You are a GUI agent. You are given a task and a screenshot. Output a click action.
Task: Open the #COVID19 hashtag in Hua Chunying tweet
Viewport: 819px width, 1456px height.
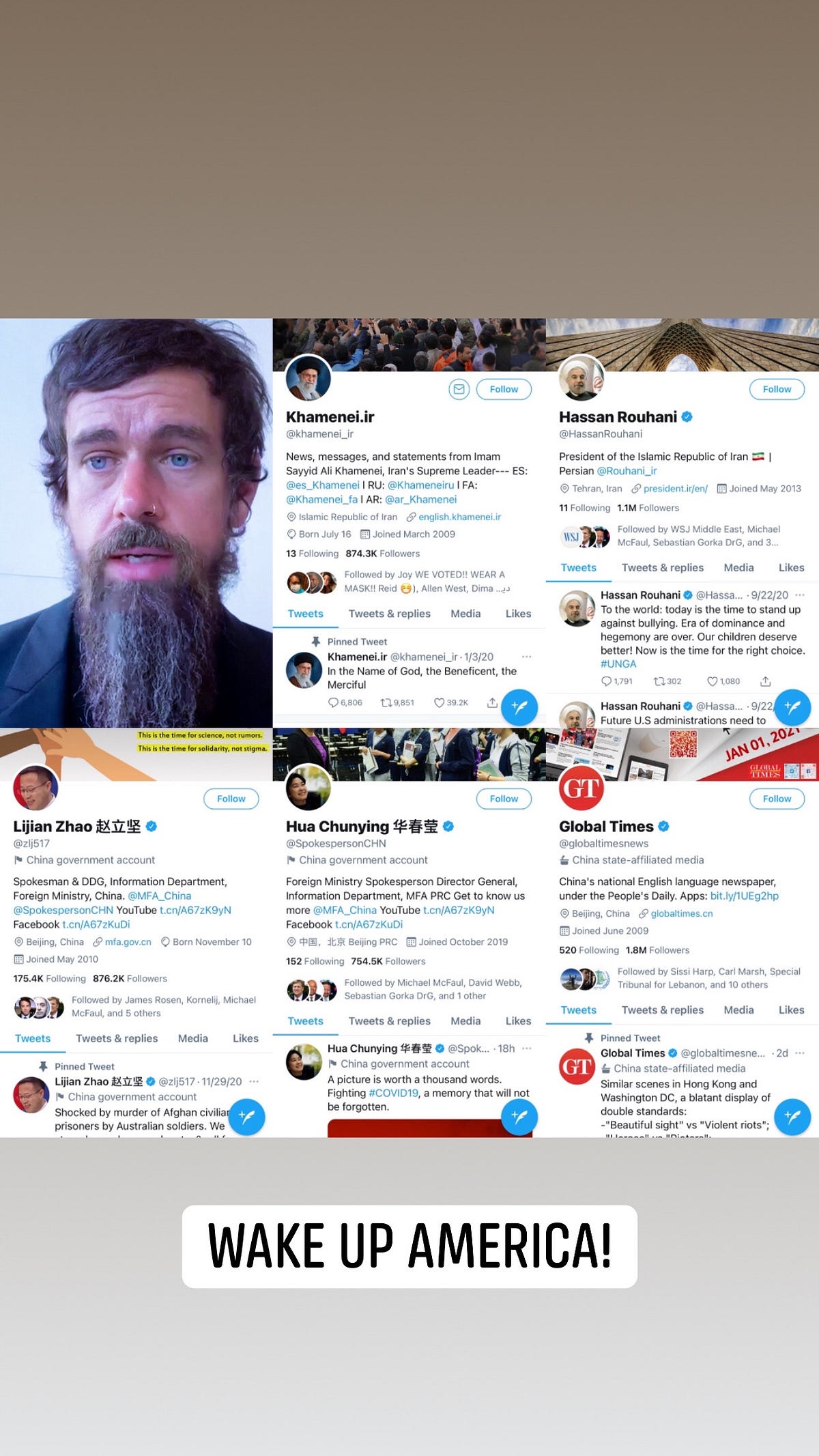393,1093
